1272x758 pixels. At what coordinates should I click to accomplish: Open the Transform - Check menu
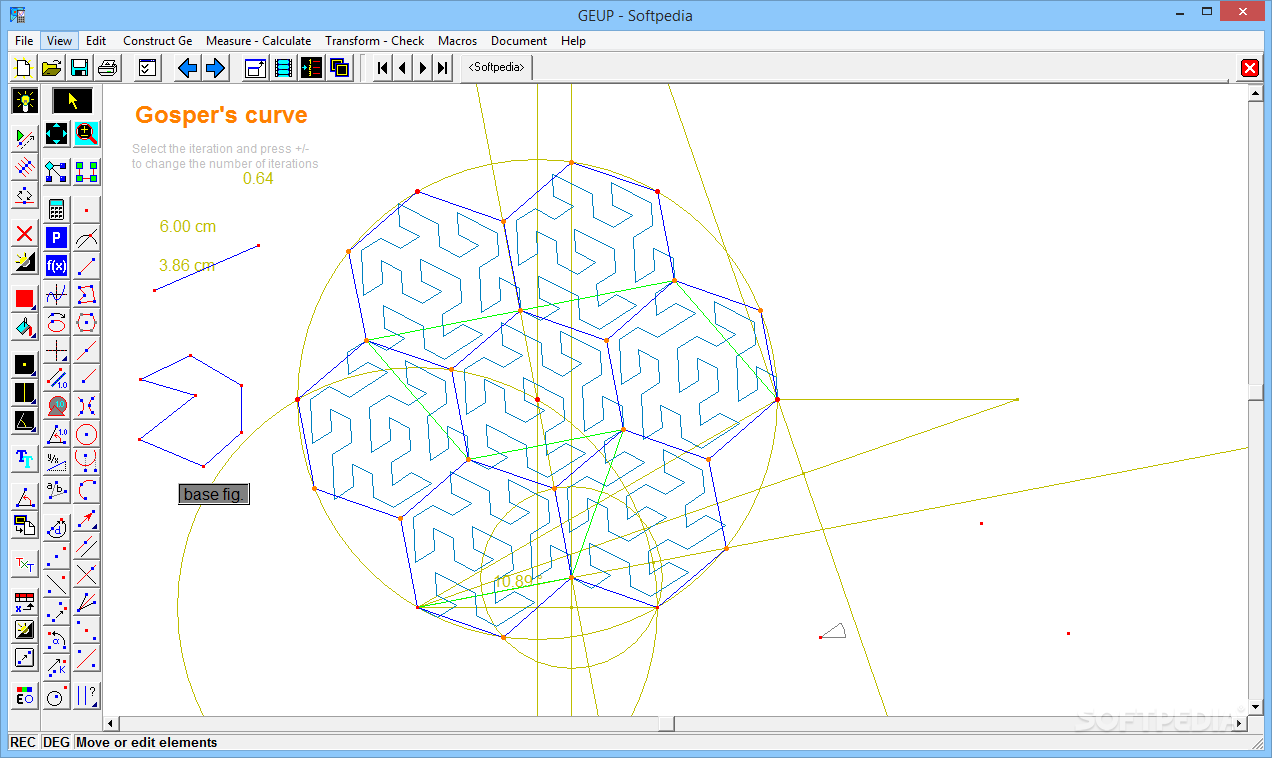(375, 41)
